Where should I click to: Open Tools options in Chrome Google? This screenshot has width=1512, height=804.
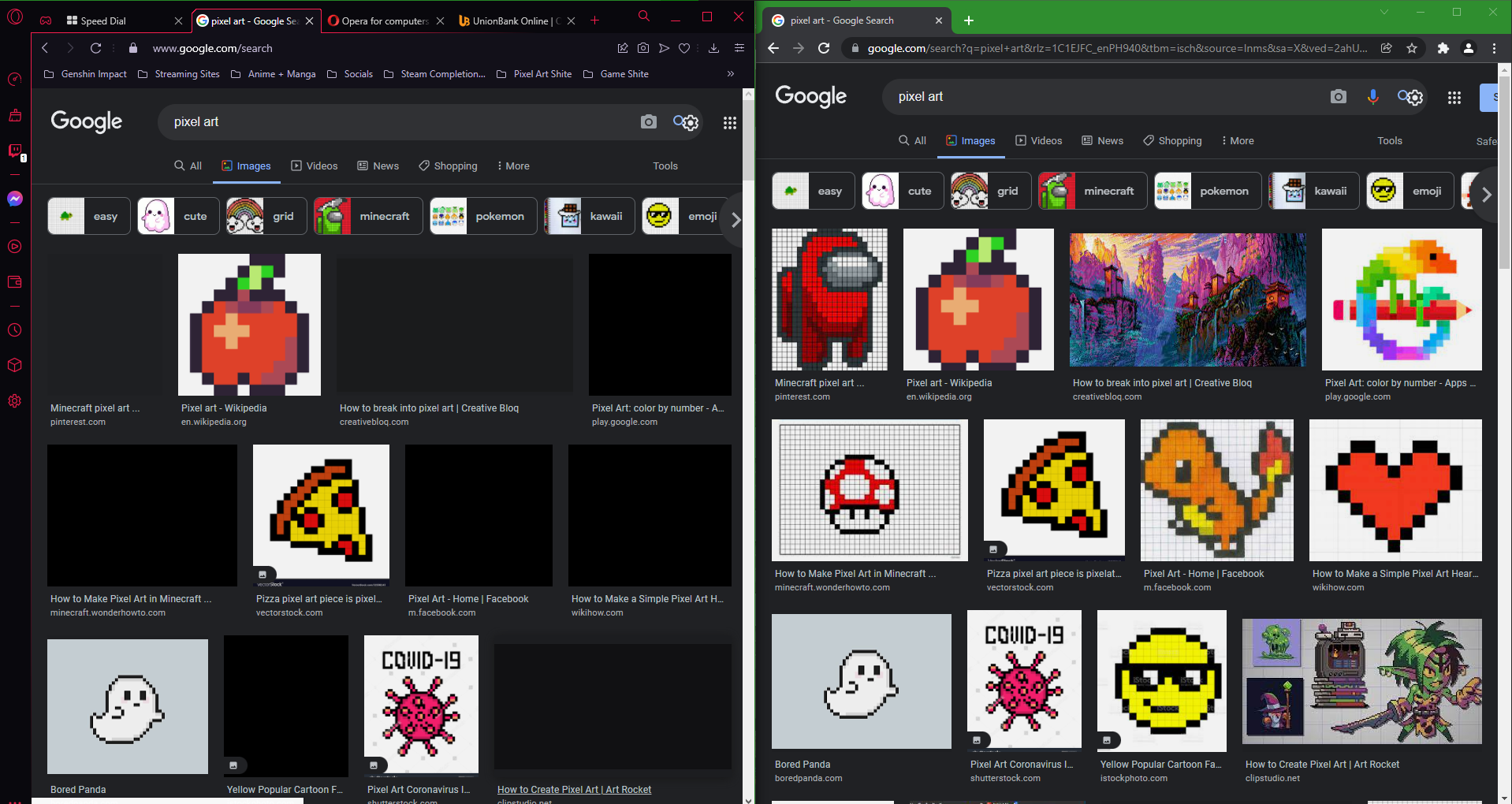pos(1390,140)
